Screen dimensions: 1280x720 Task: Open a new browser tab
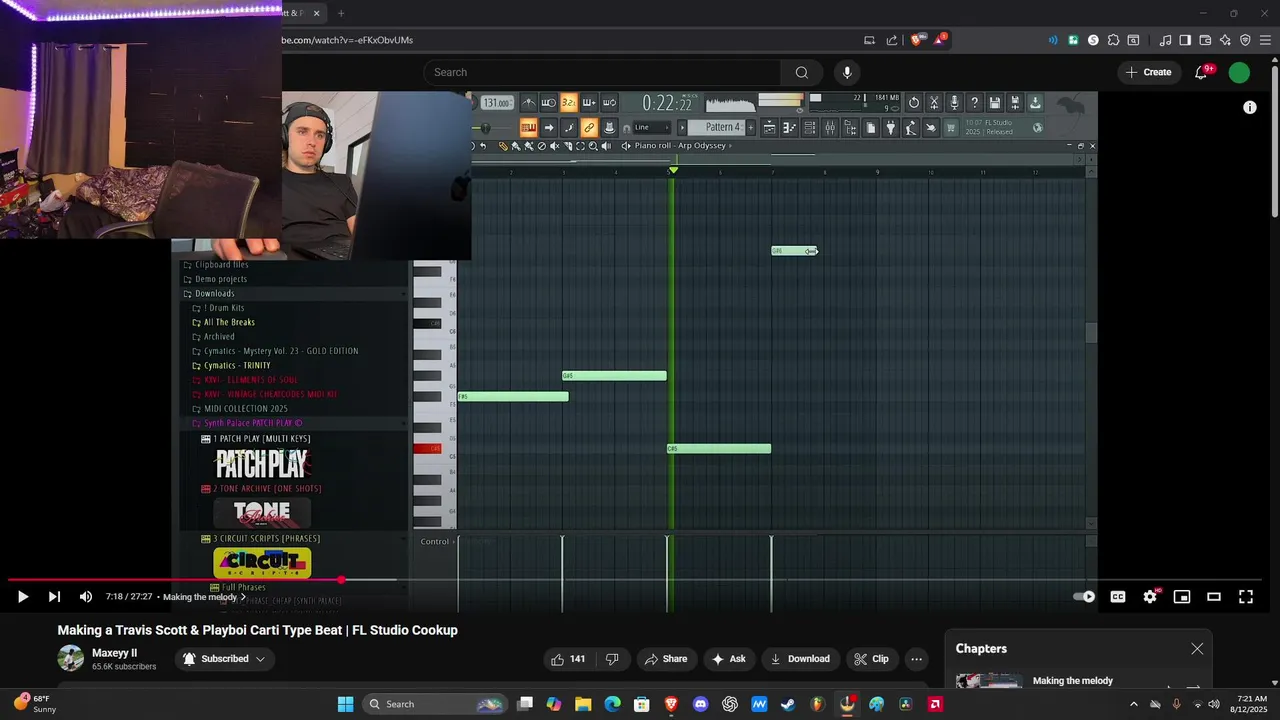pyautogui.click(x=341, y=13)
